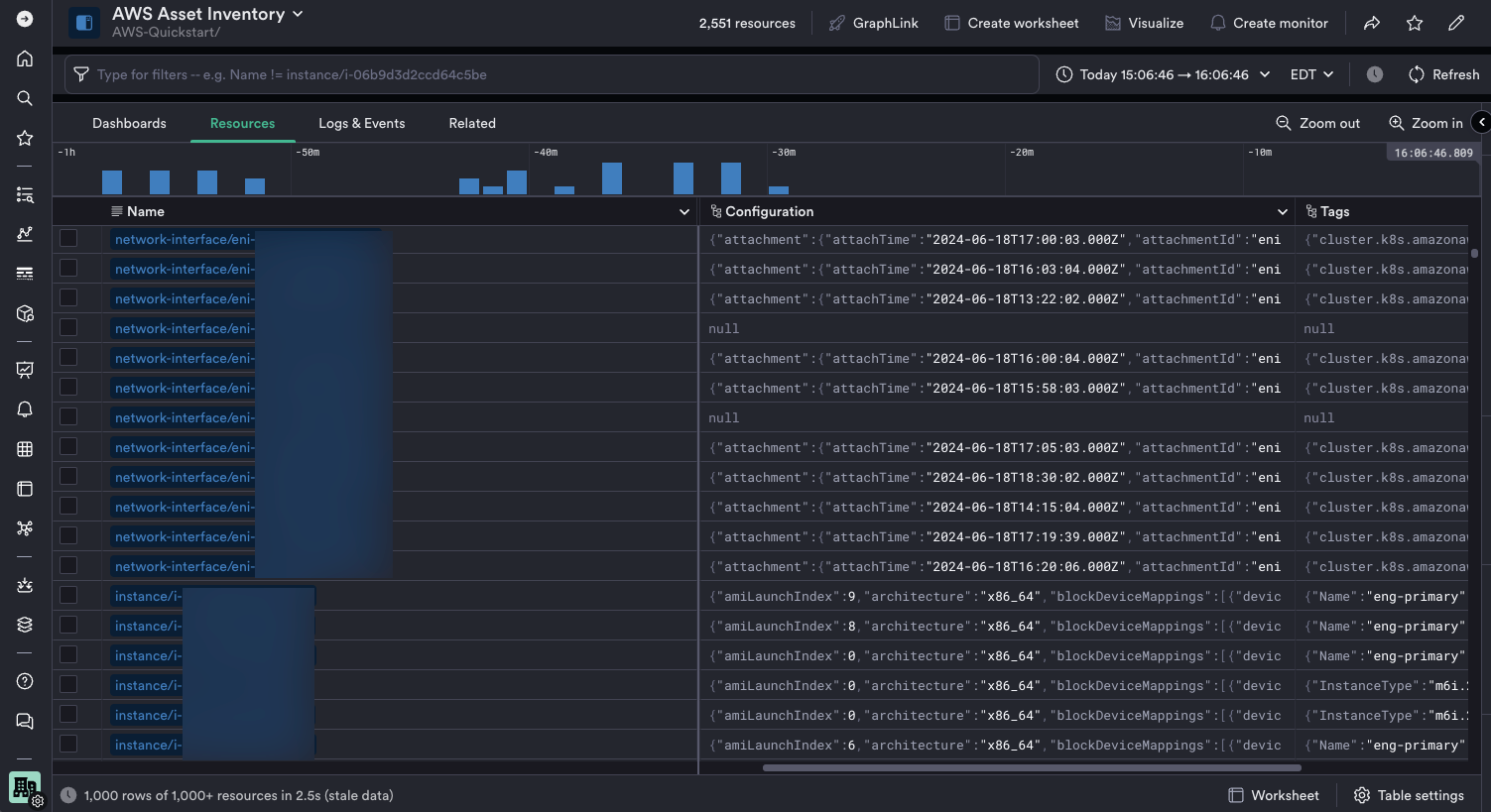Open the help question mark icon
Screen dimensions: 1491x812
pyautogui.click(x=25, y=681)
